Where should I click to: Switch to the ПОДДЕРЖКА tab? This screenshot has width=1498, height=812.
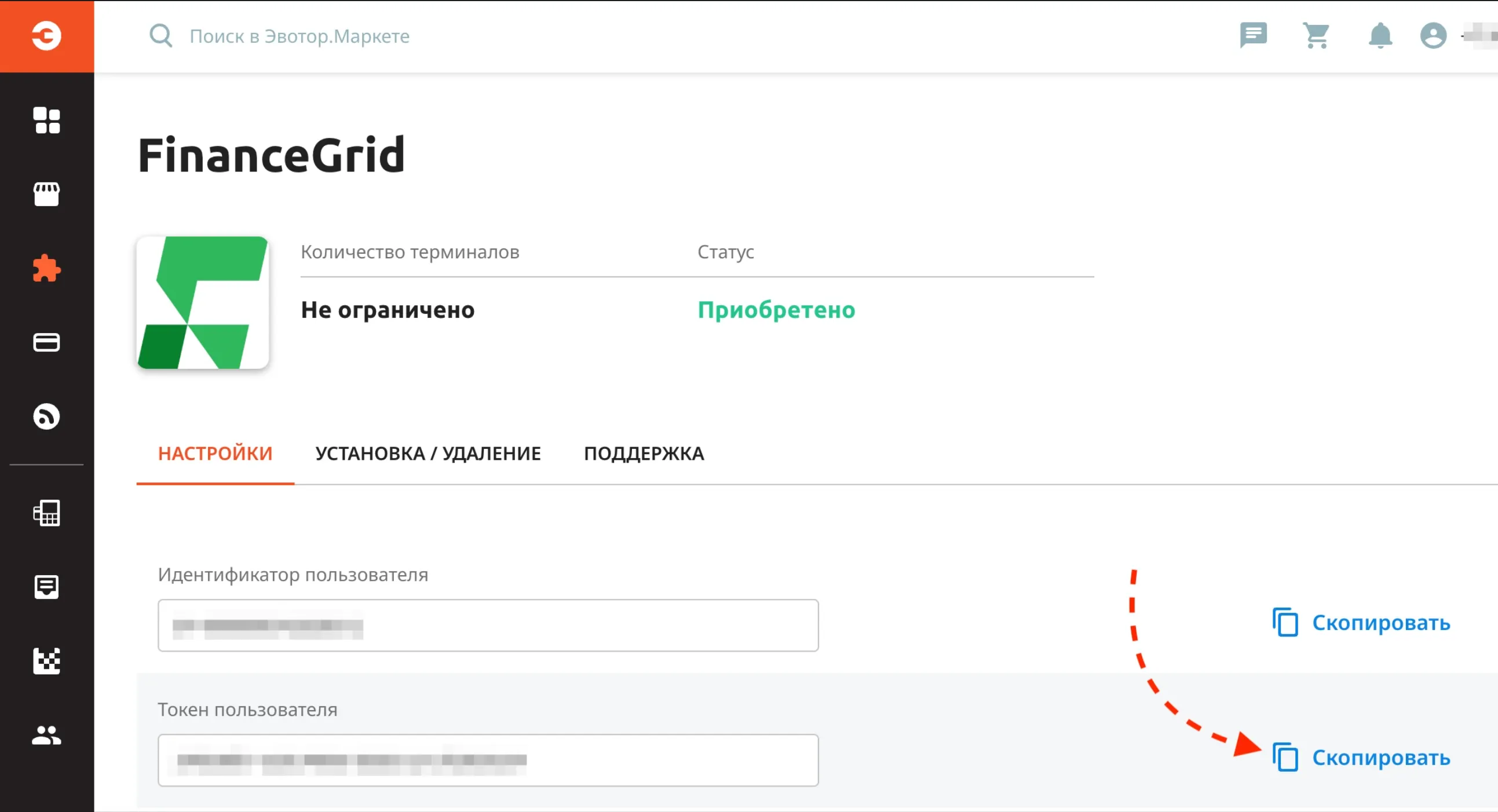pos(644,453)
